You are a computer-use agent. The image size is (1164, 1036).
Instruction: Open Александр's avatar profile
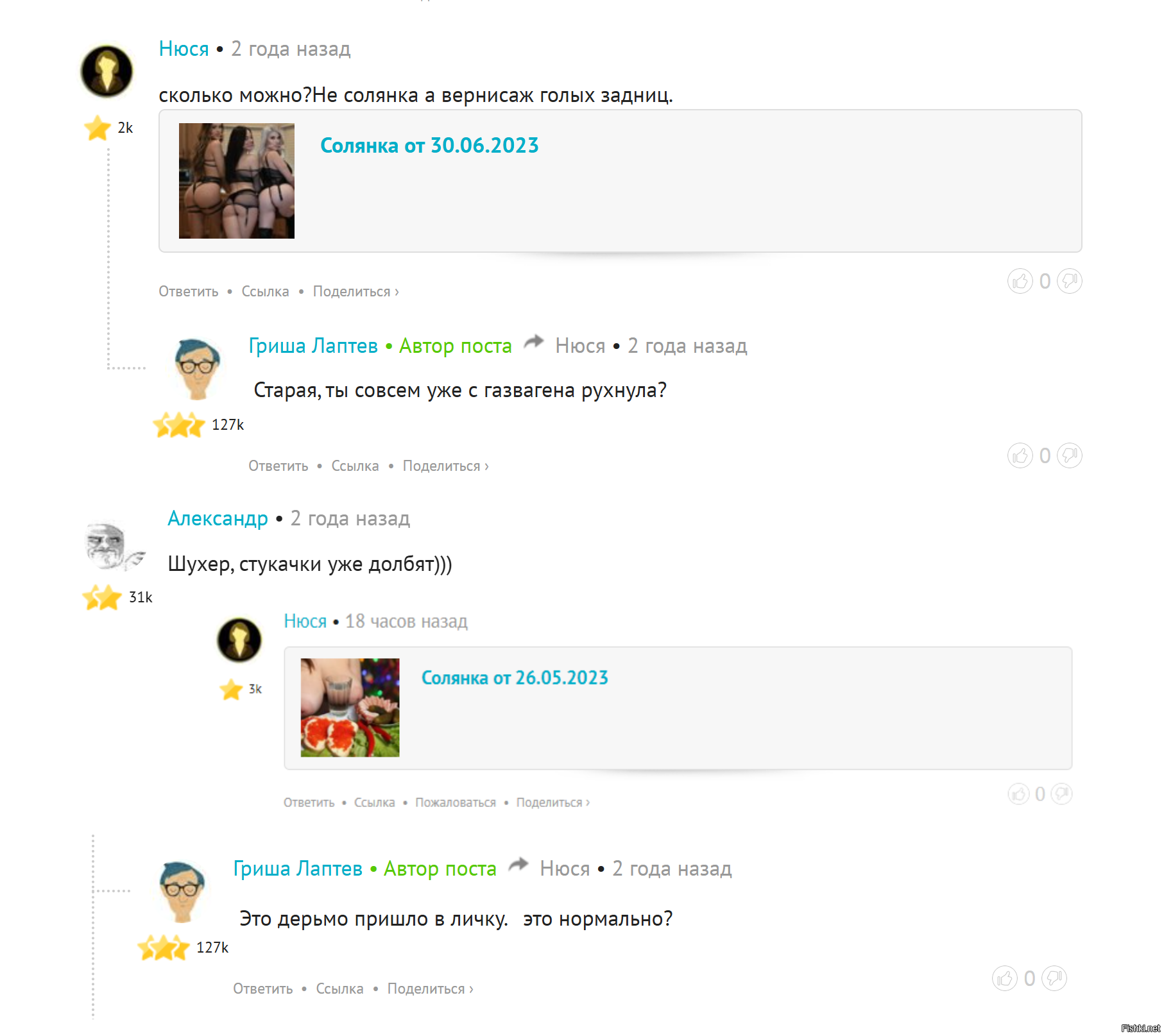[114, 547]
